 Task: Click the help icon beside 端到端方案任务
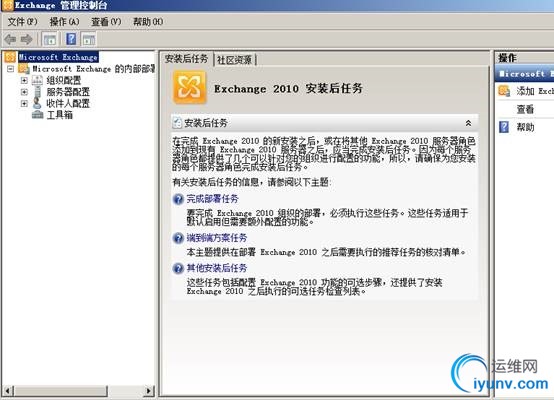tap(178, 238)
